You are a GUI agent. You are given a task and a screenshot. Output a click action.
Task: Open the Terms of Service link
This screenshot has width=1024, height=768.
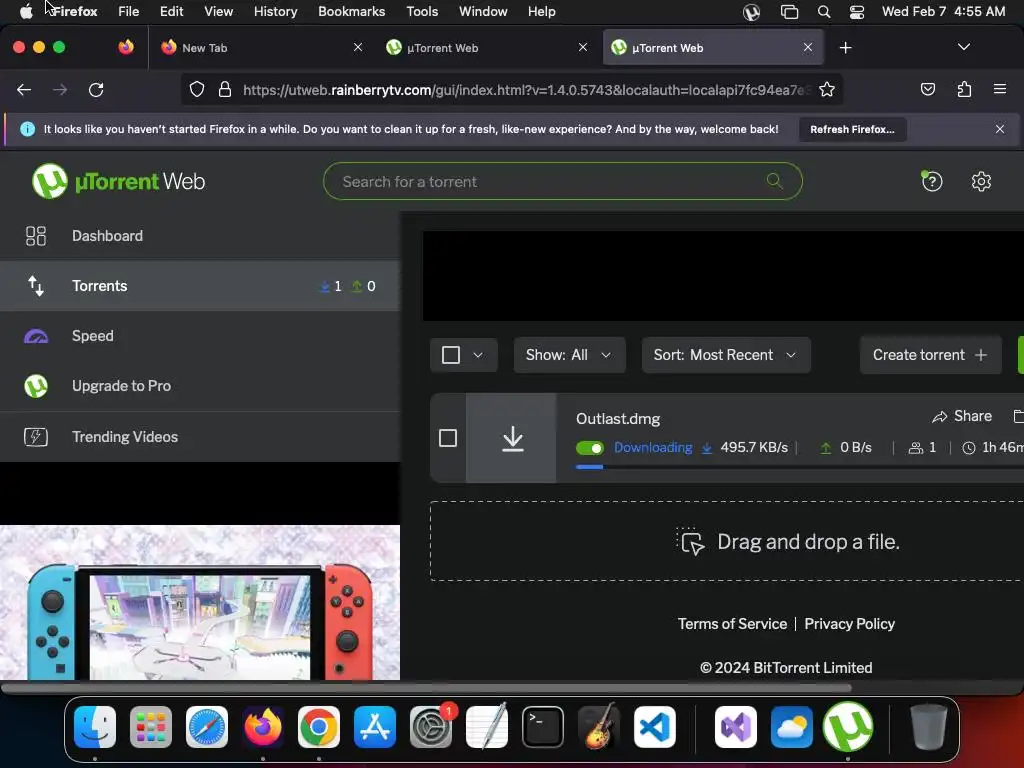pos(732,624)
